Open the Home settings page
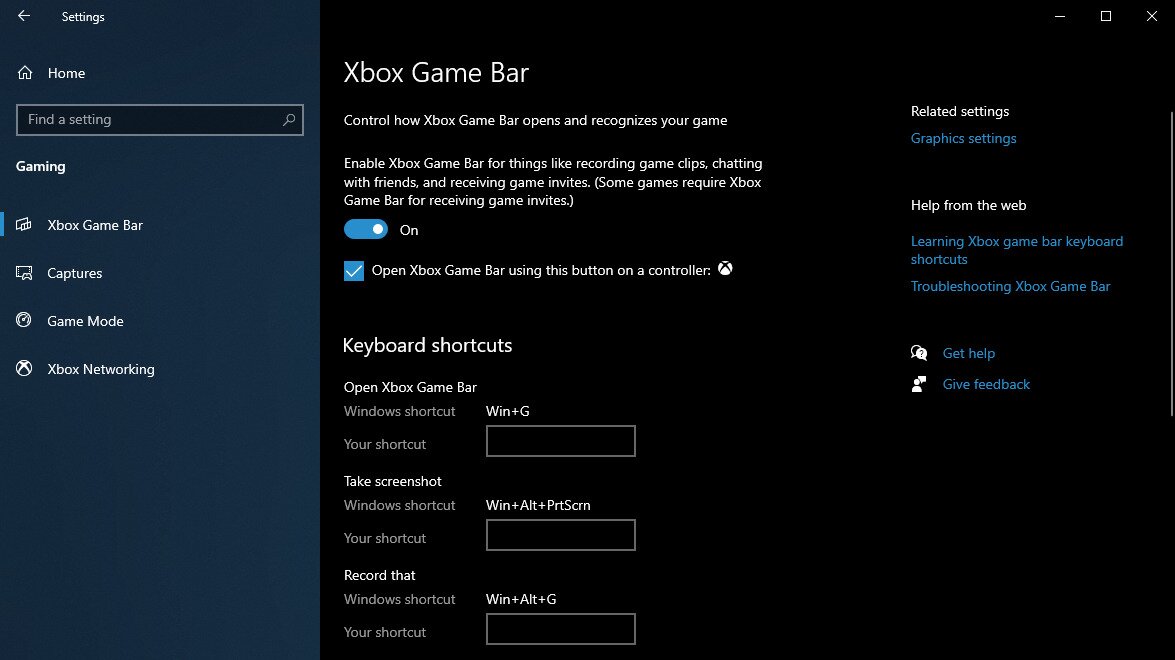The width and height of the screenshot is (1175, 660). coord(66,73)
